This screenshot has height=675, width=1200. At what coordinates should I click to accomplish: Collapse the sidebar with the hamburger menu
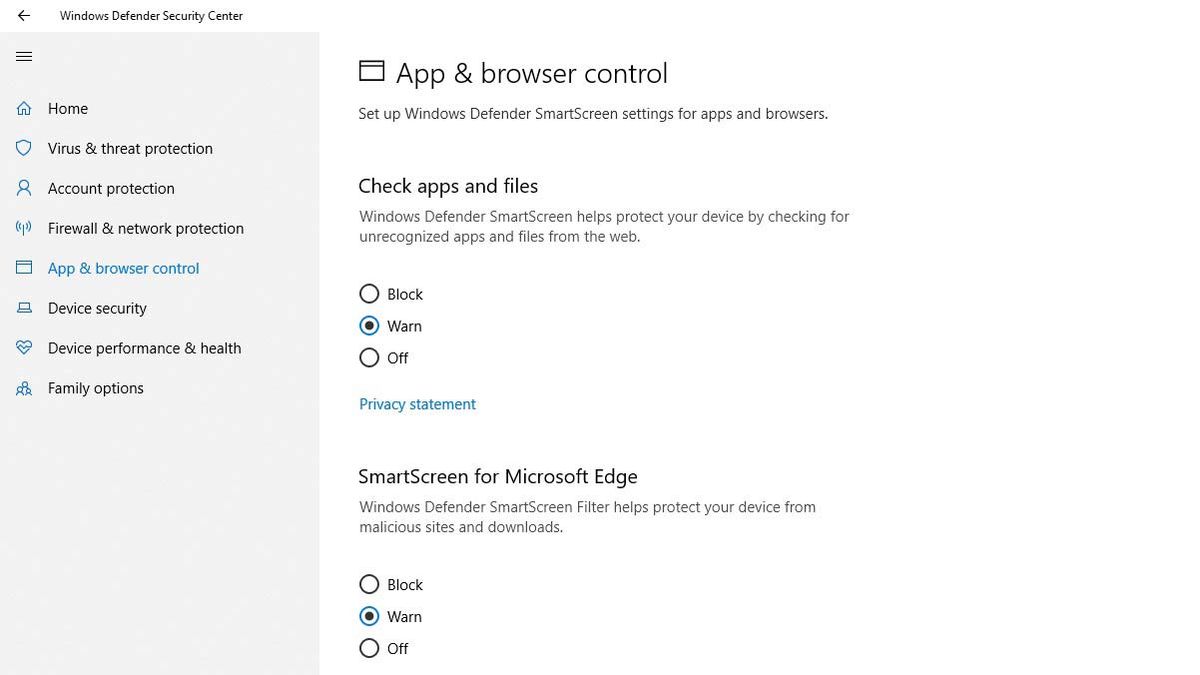click(x=24, y=56)
